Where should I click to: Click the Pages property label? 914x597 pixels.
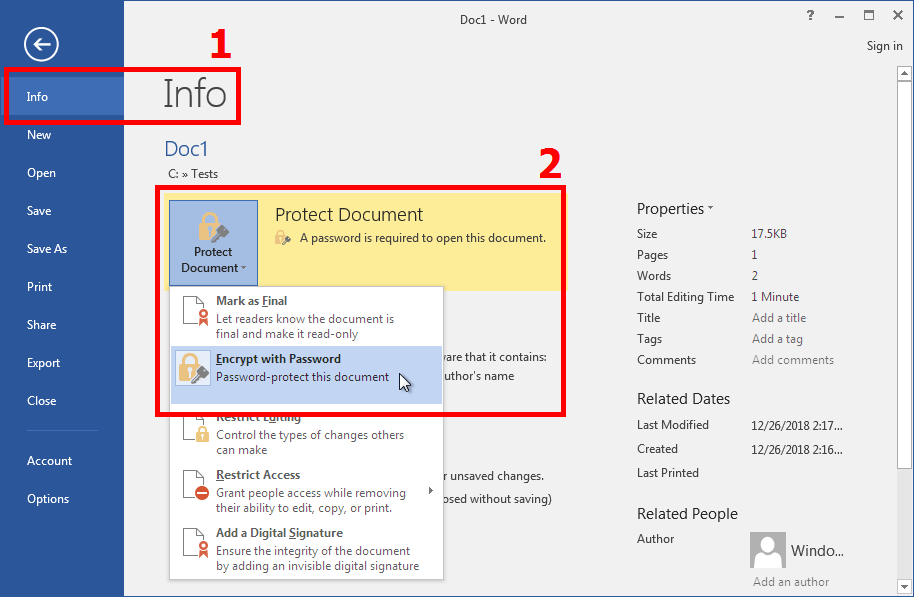click(x=652, y=255)
